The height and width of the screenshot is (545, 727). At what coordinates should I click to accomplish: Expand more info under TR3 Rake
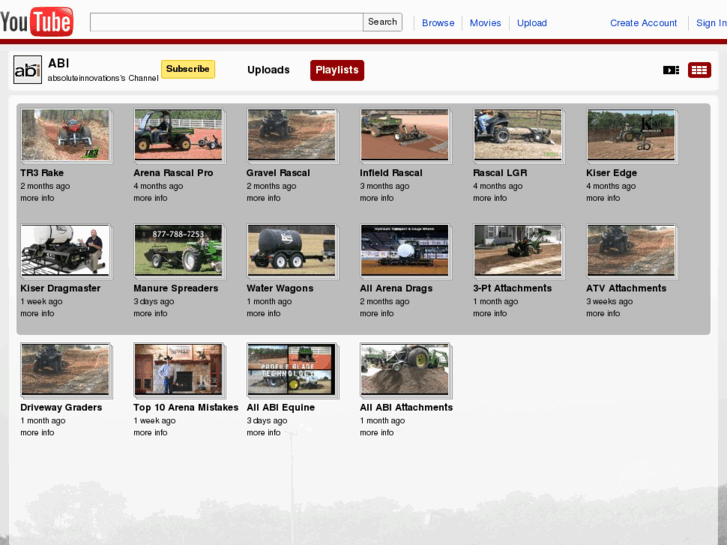point(37,198)
